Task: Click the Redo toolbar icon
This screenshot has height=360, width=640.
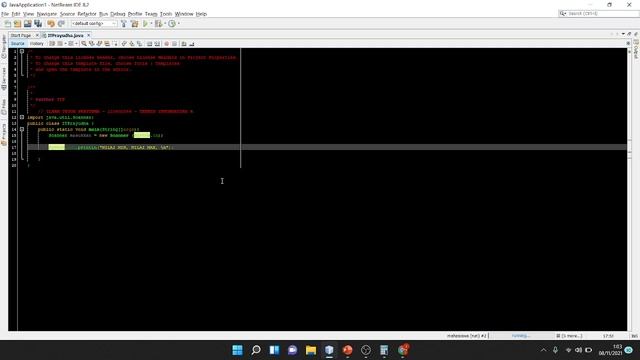Action: 61,24
